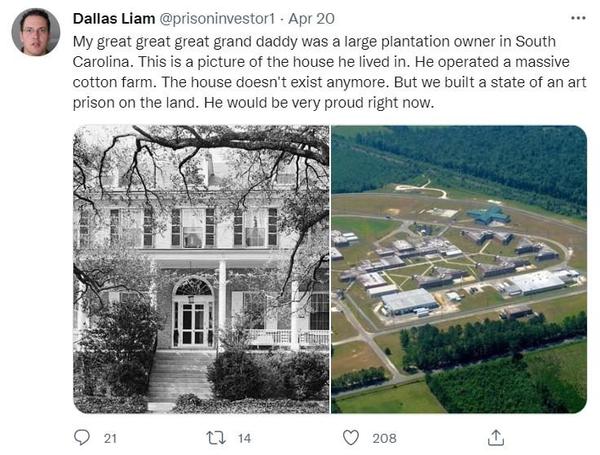Open share menu via upload arrow icon

[496, 437]
